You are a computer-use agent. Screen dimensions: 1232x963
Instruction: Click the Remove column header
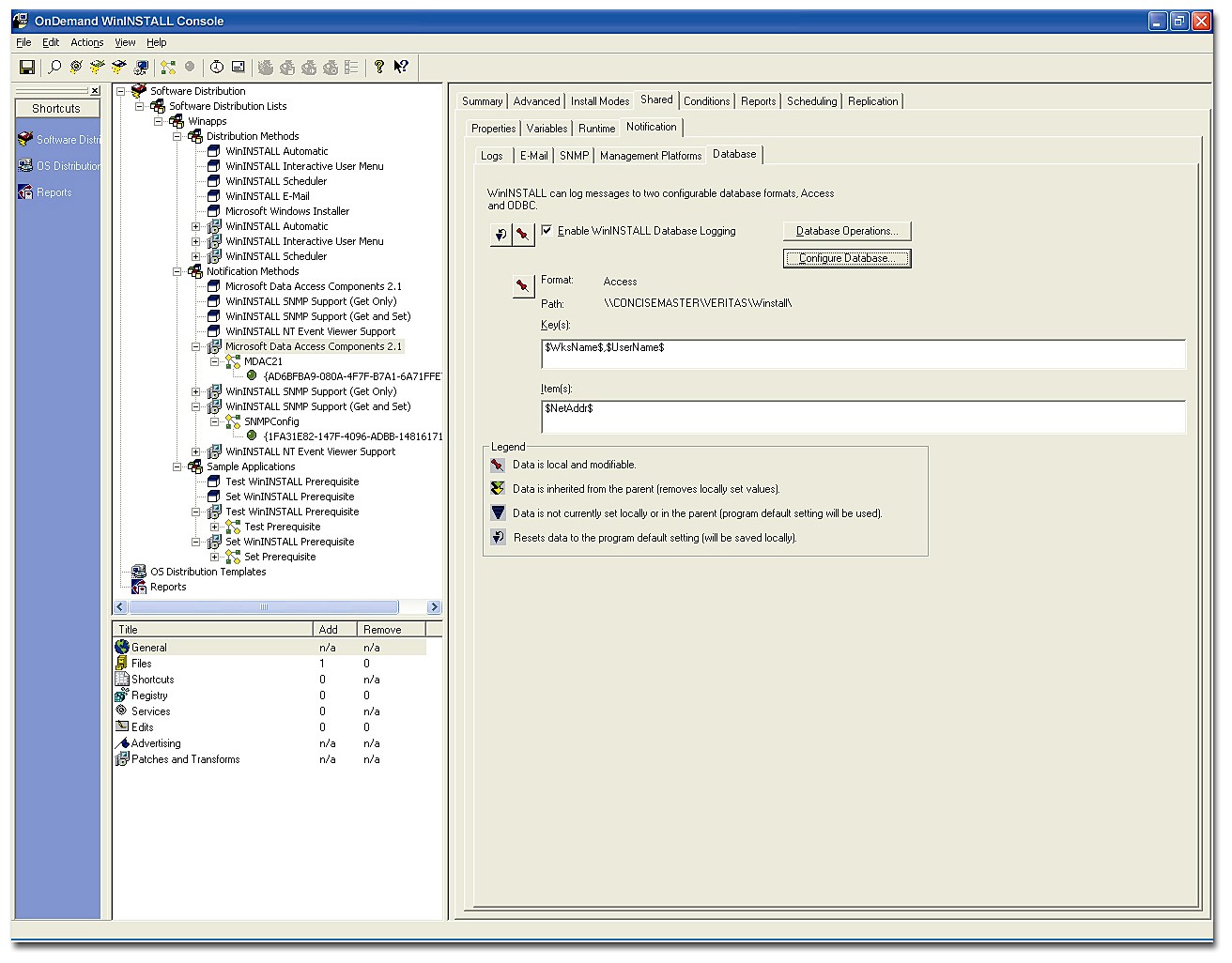[x=392, y=630]
